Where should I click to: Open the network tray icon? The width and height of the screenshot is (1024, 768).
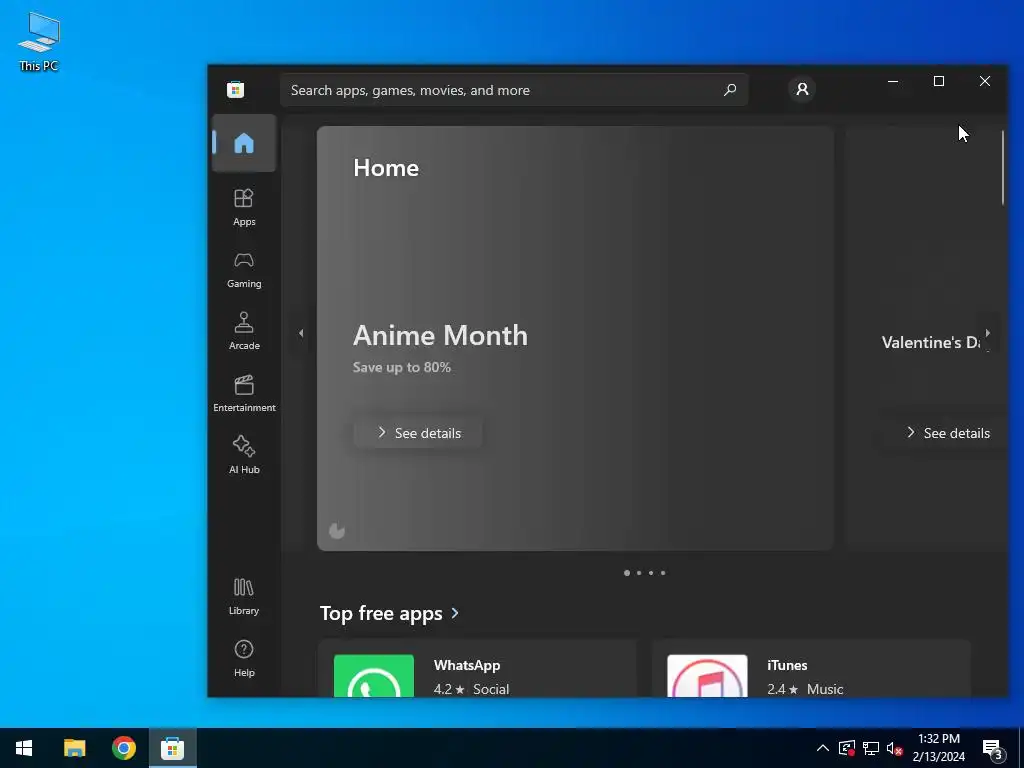(871, 748)
